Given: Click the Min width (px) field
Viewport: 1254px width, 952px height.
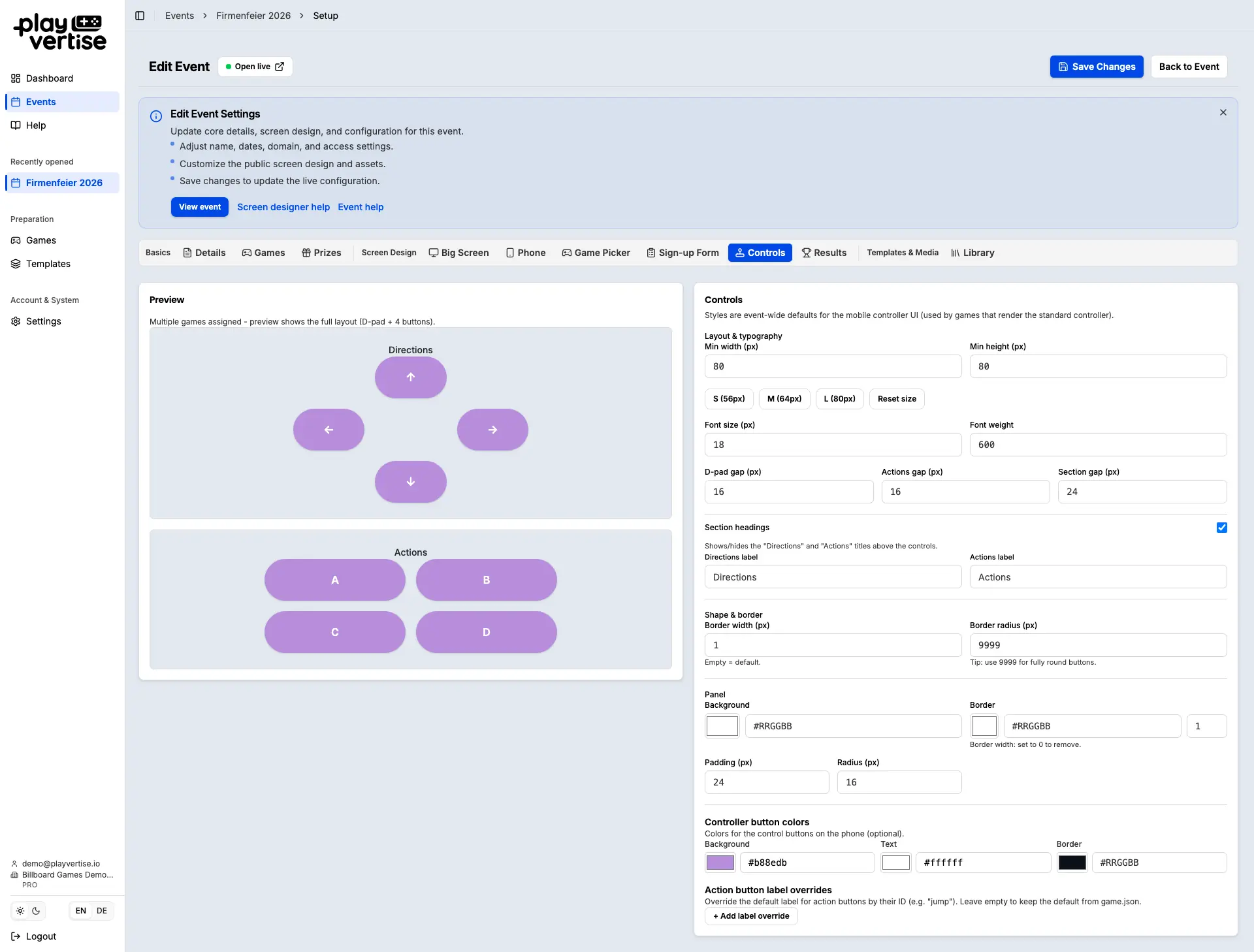Looking at the screenshot, I should (x=833, y=366).
